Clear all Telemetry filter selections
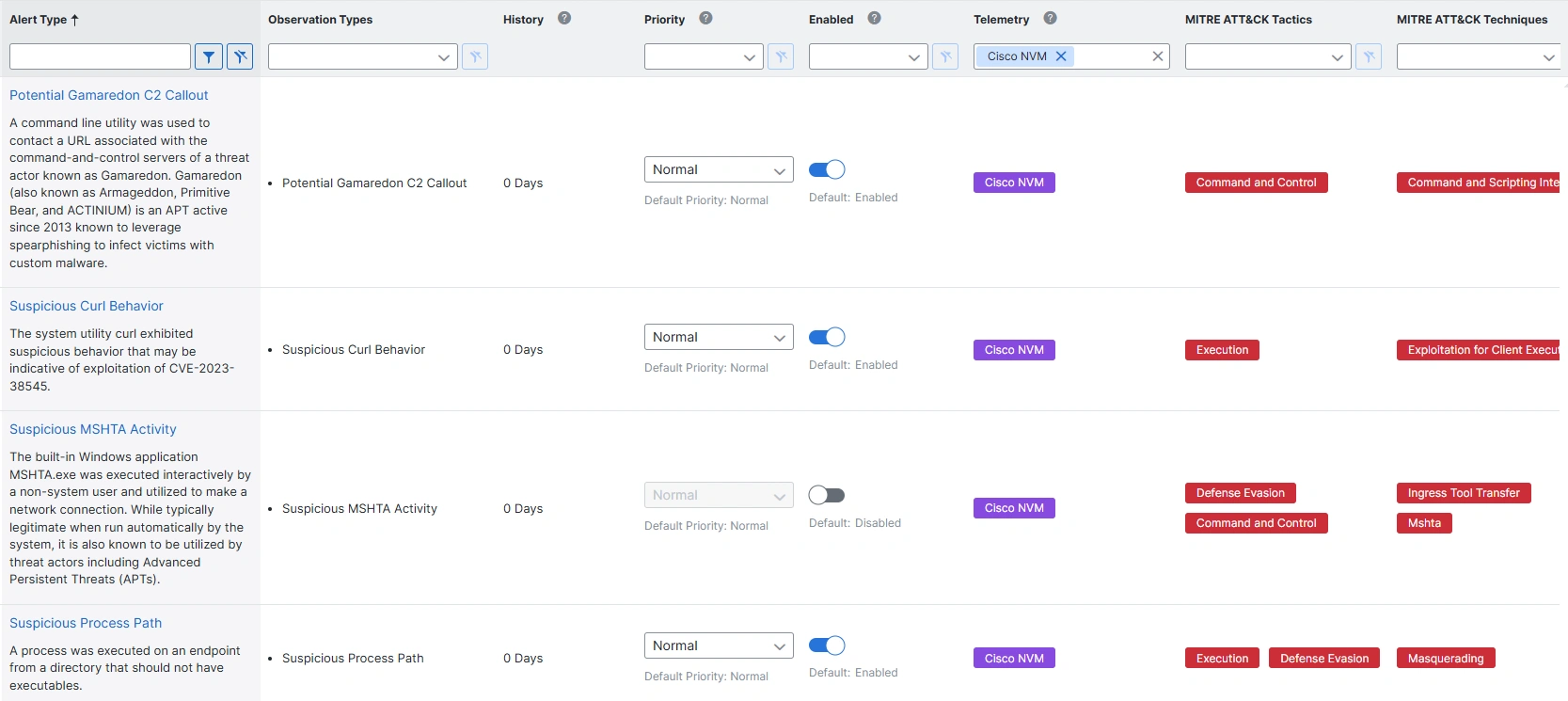This screenshot has width=1568, height=701. (1158, 56)
